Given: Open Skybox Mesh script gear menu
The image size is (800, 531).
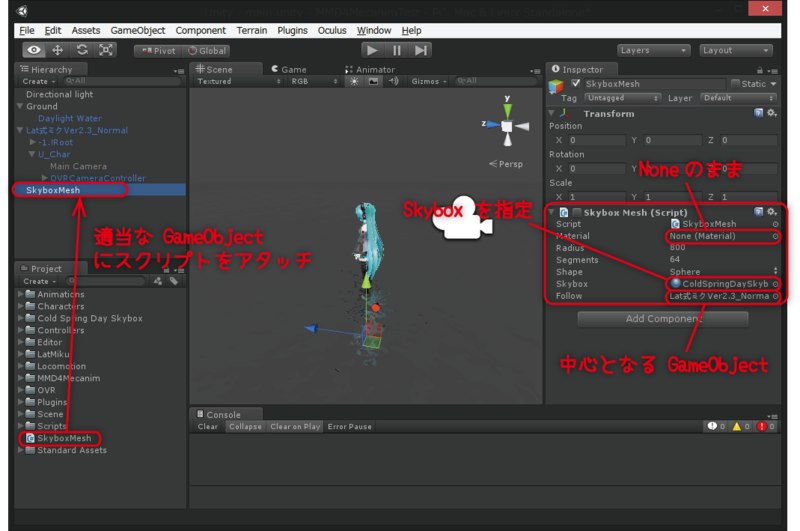Looking at the screenshot, I should 772,212.
